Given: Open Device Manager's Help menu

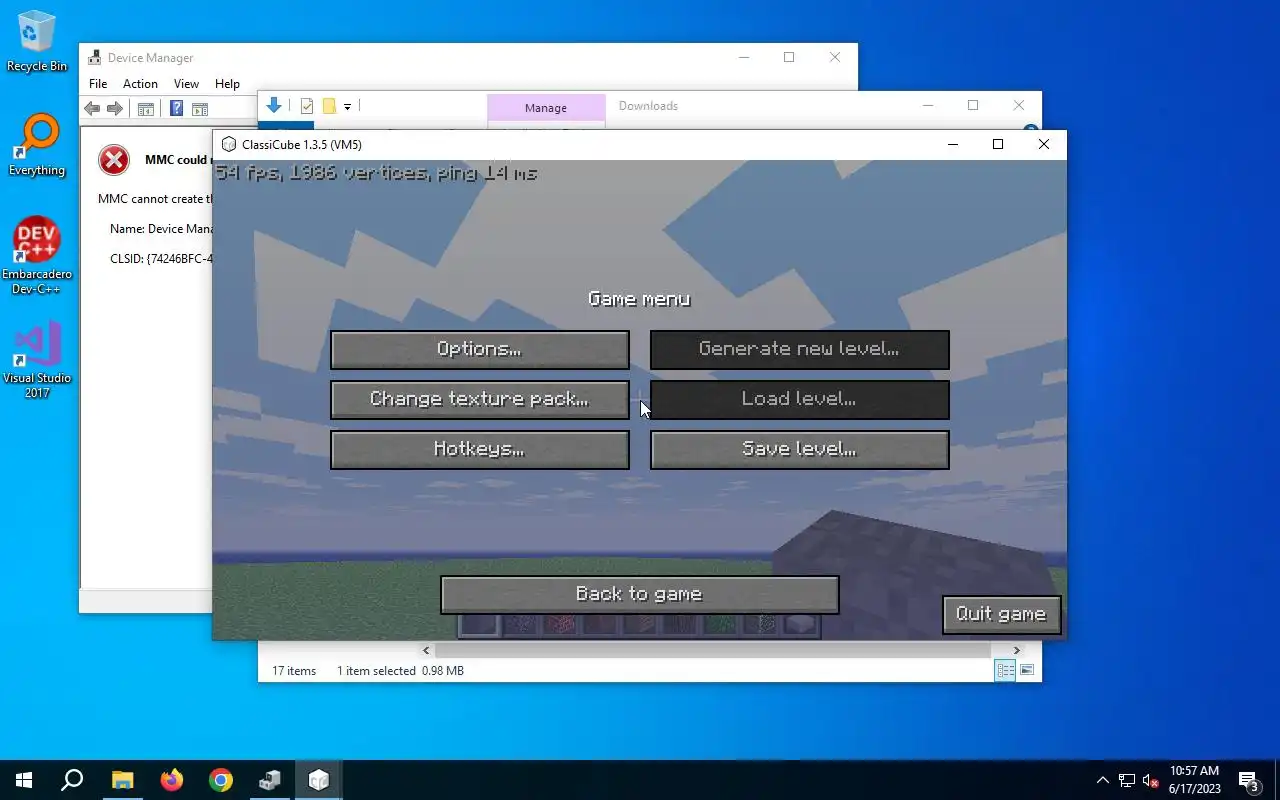Looking at the screenshot, I should pos(227,84).
